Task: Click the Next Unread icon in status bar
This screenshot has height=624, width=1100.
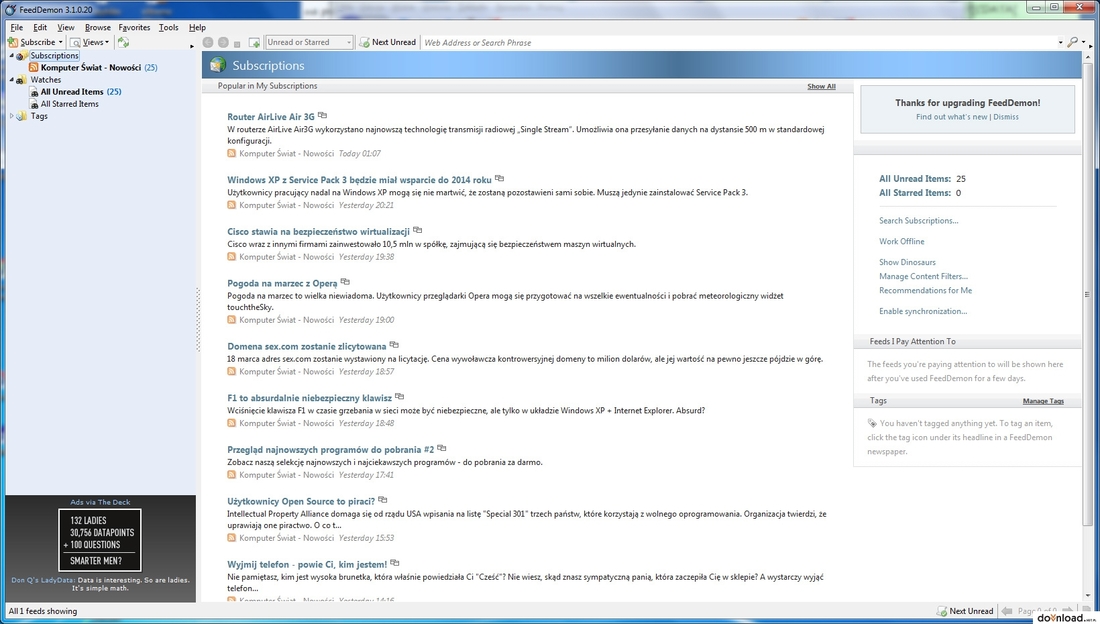Action: (941, 611)
